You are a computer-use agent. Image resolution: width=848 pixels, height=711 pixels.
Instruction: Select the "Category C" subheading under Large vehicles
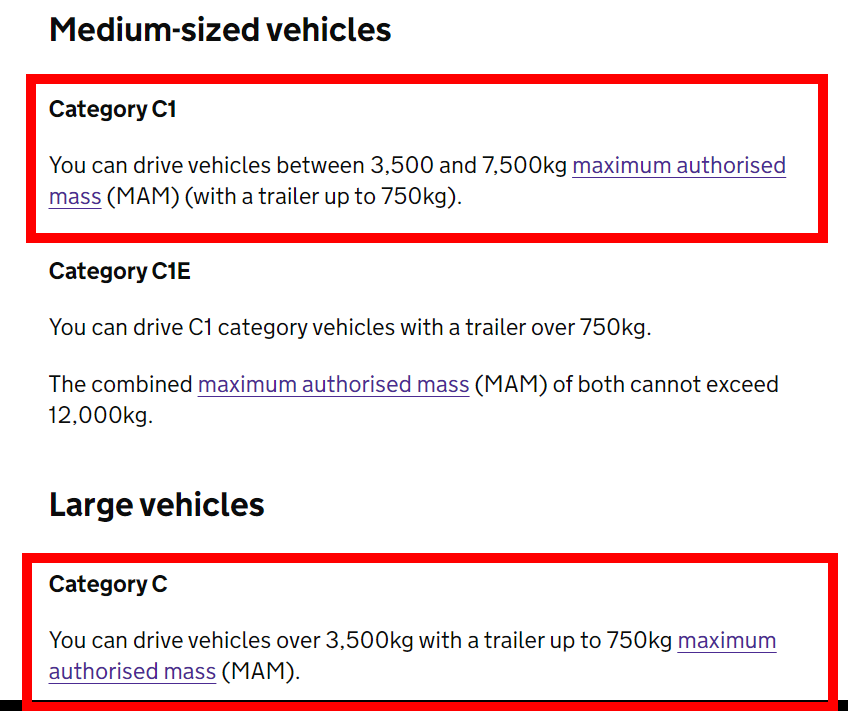click(108, 585)
